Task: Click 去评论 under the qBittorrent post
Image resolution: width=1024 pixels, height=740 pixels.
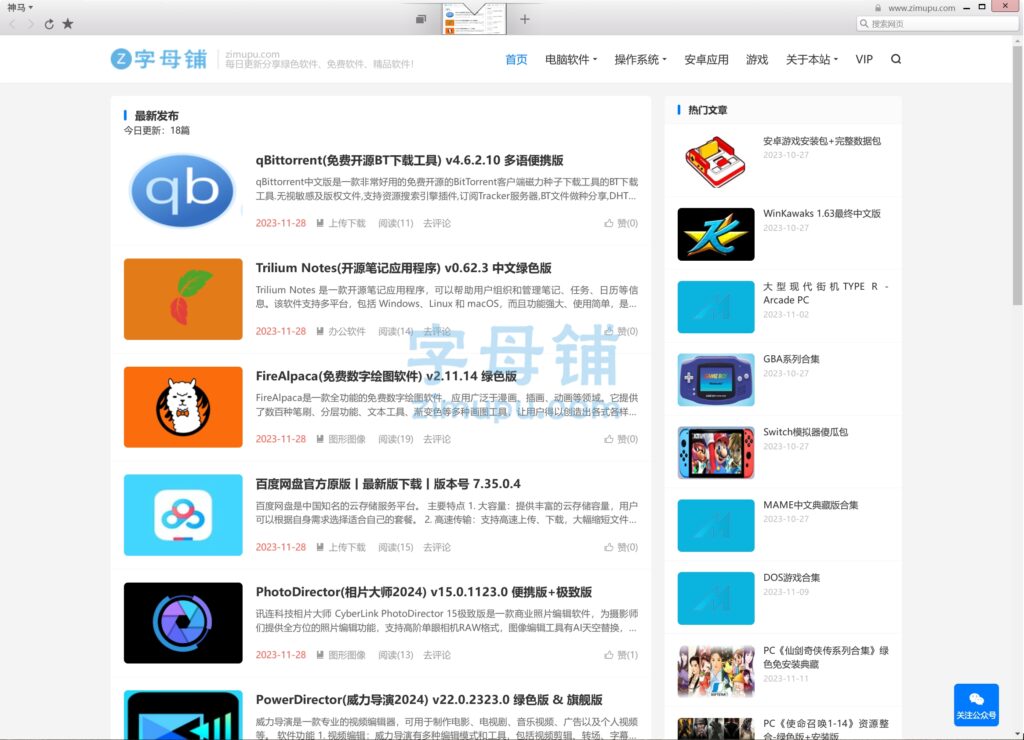Action: 437,223
